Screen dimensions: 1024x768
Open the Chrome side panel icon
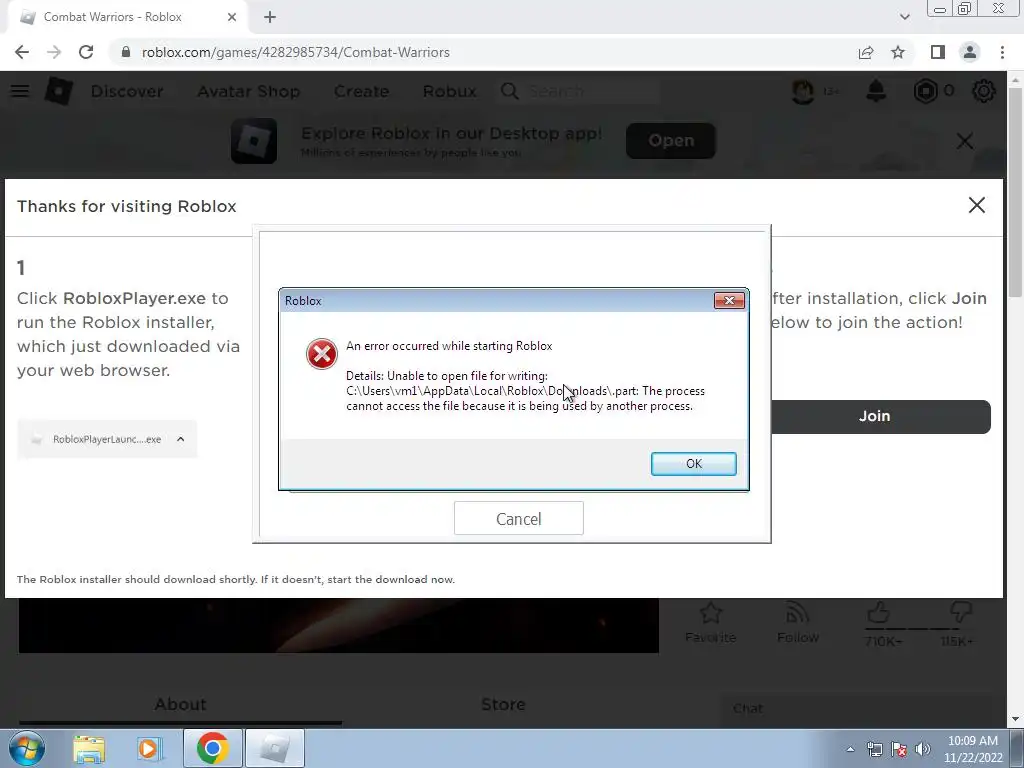[x=938, y=52]
